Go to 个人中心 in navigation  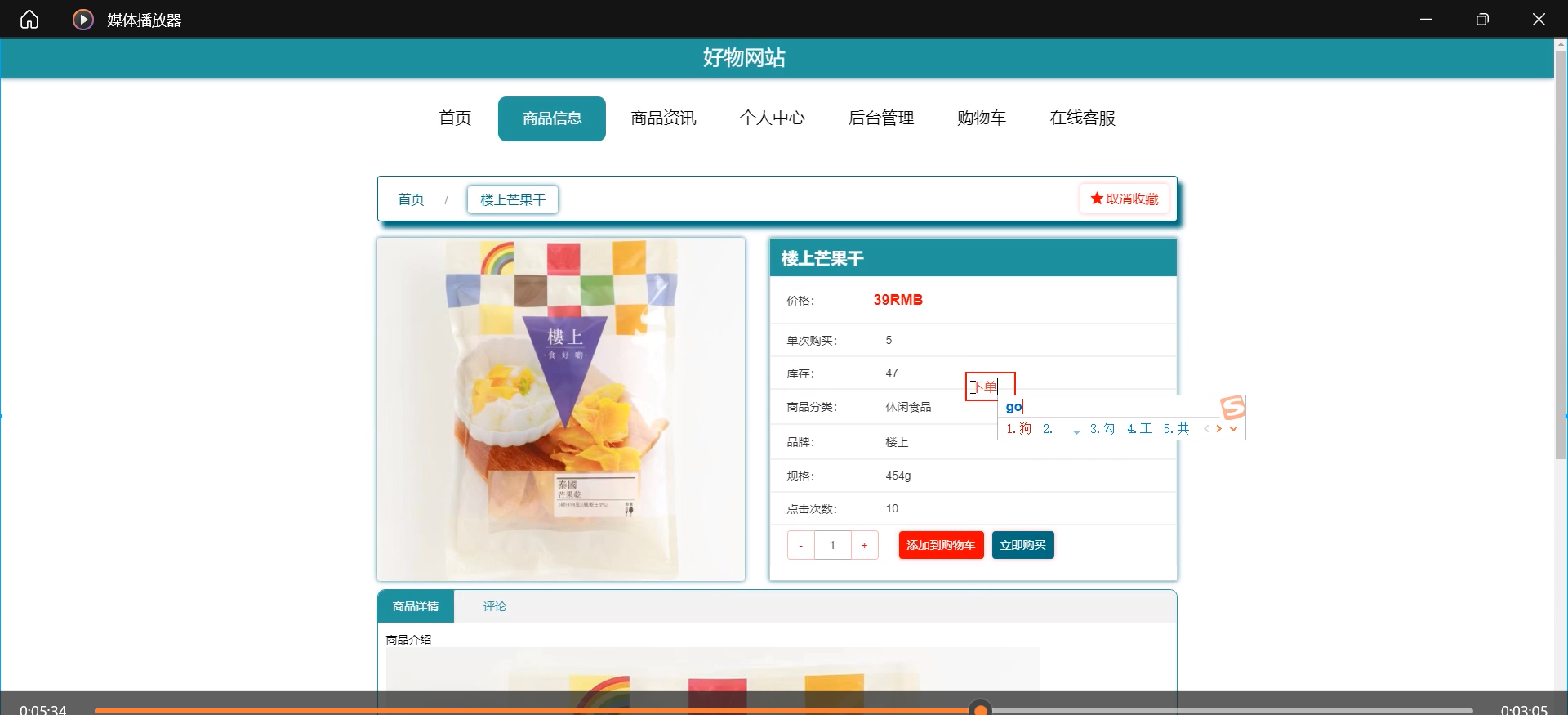click(772, 118)
